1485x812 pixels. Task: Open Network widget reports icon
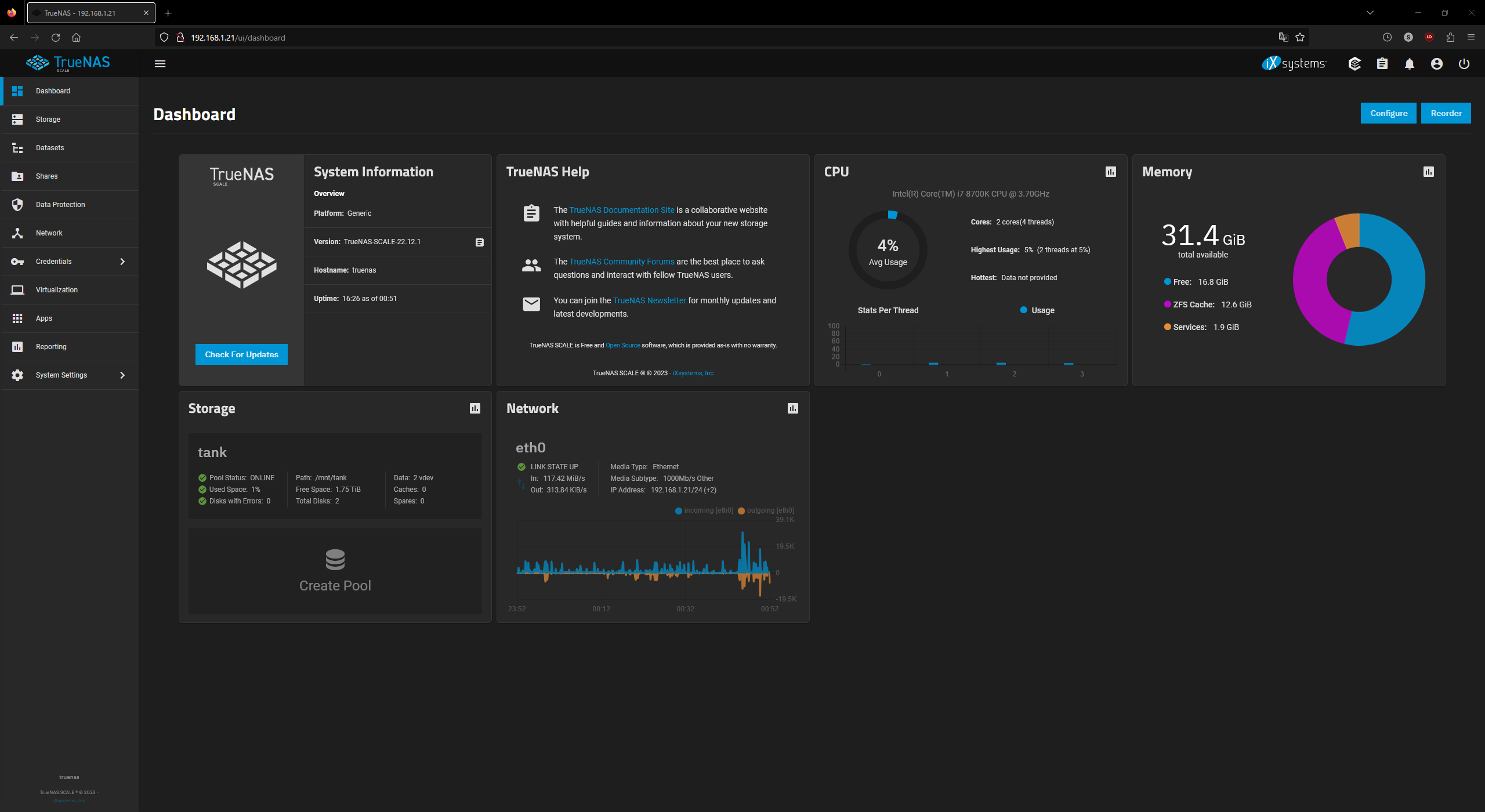792,408
